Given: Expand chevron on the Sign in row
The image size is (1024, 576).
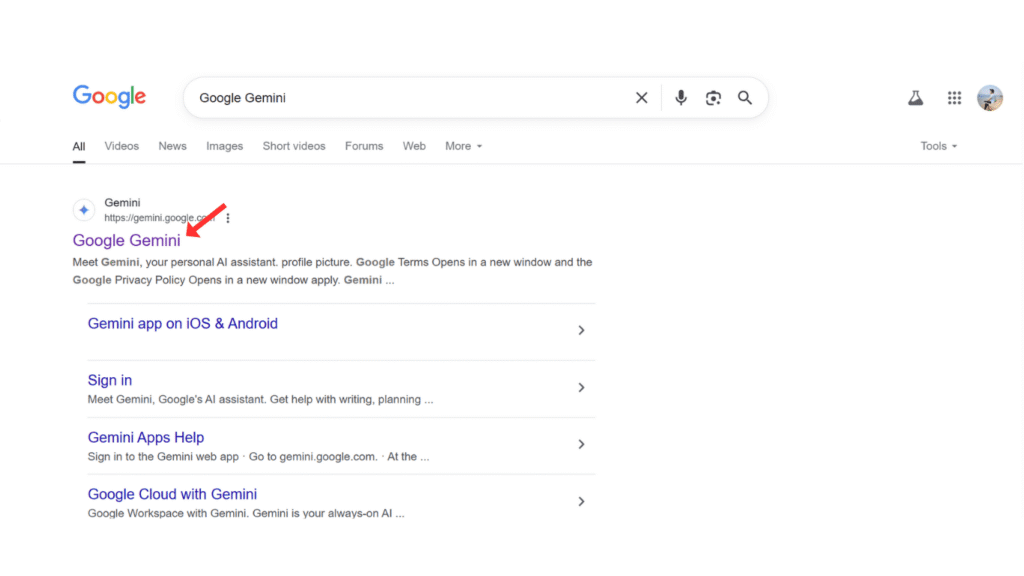Looking at the screenshot, I should (581, 388).
